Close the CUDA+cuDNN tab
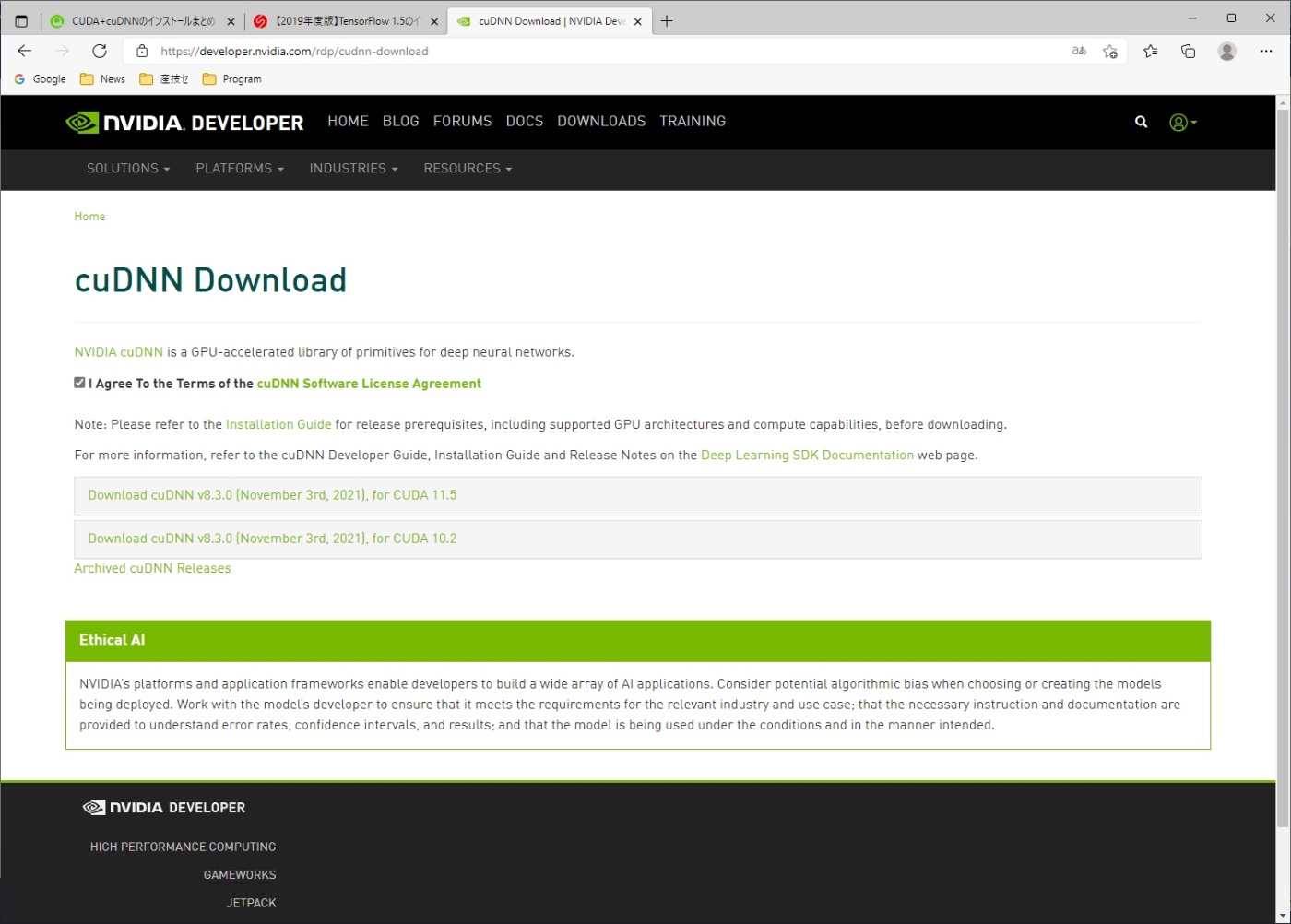Screen dimensions: 1291x924 click(231, 21)
